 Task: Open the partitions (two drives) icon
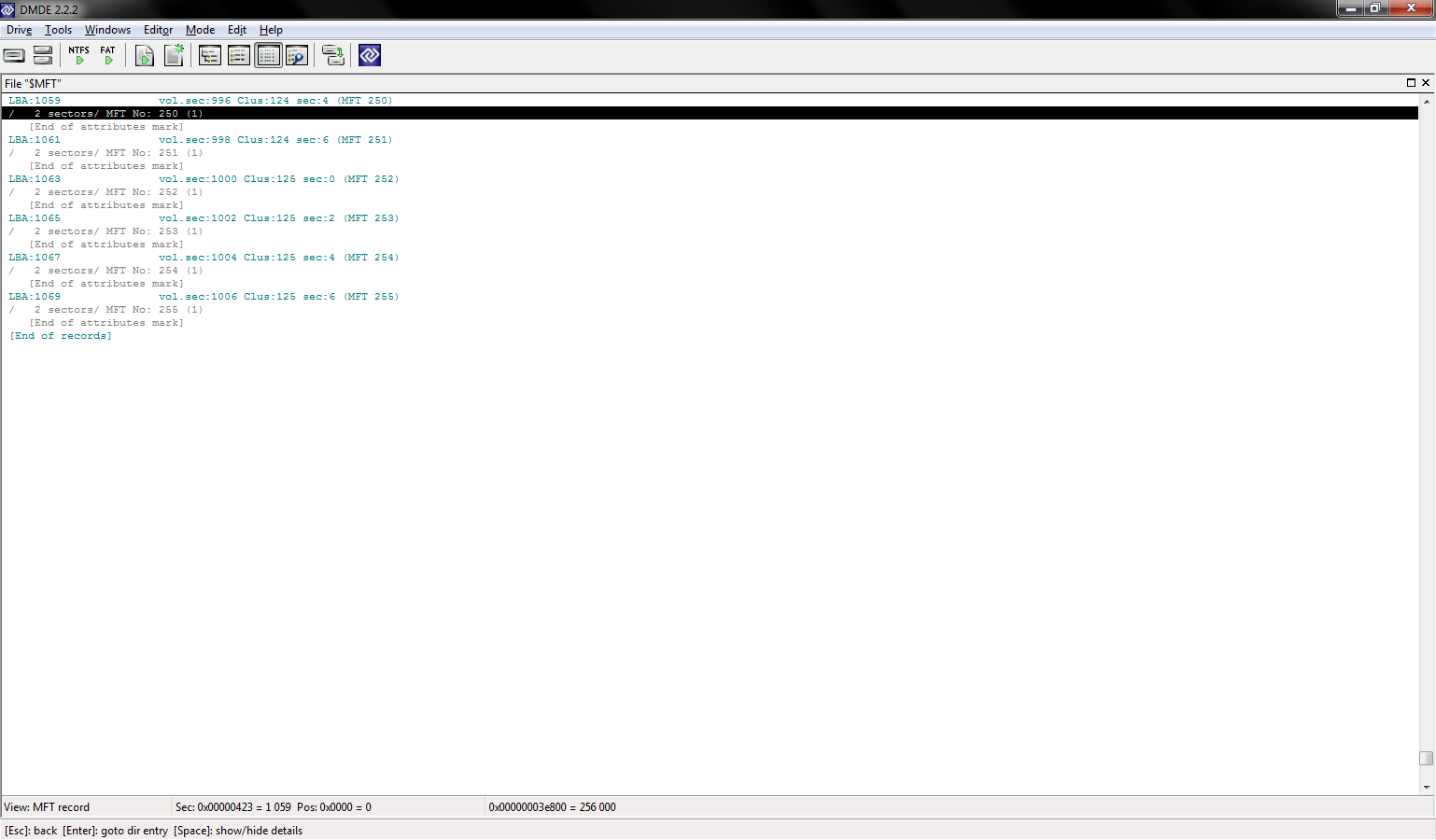pyautogui.click(x=43, y=56)
